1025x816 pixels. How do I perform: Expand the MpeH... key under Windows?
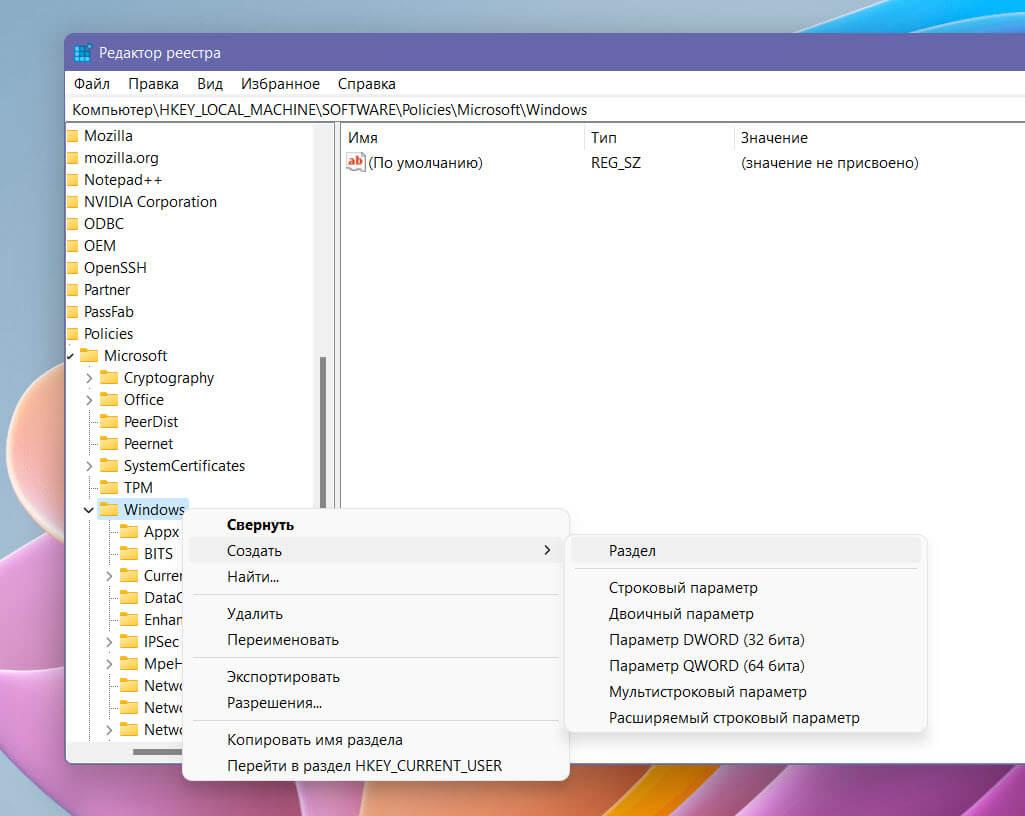pos(109,664)
